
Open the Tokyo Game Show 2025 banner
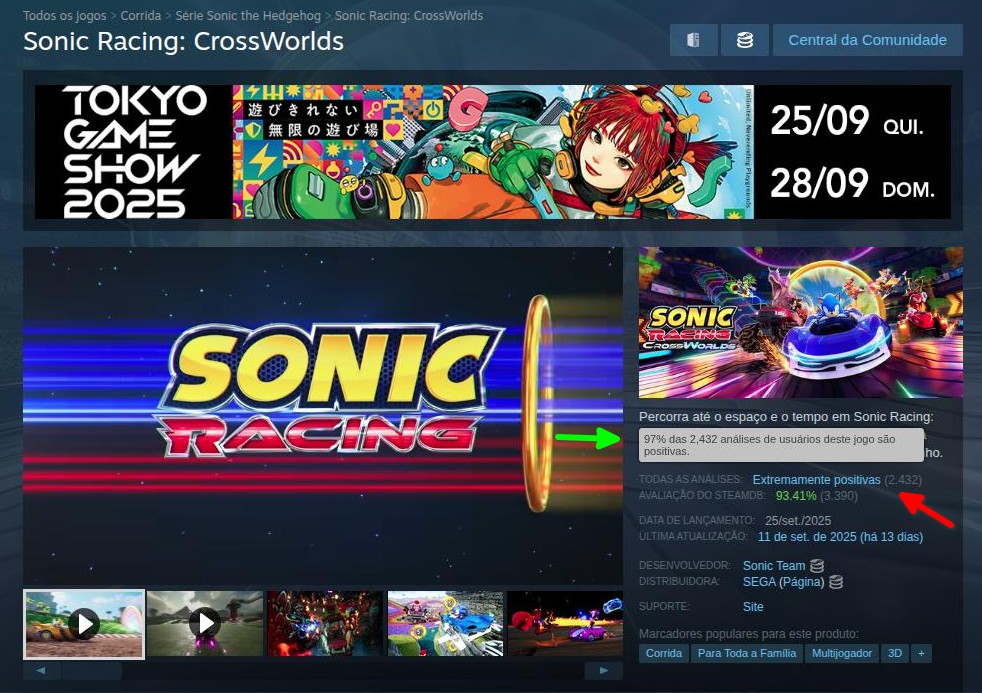(x=493, y=152)
